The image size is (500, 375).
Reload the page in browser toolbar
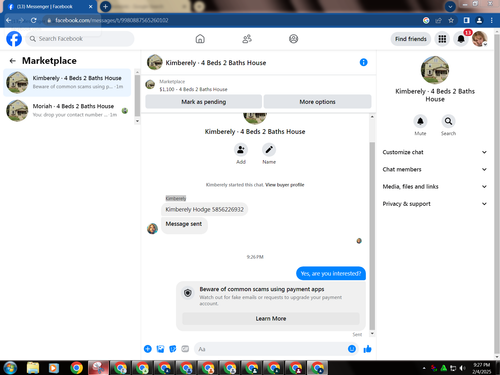point(33,20)
